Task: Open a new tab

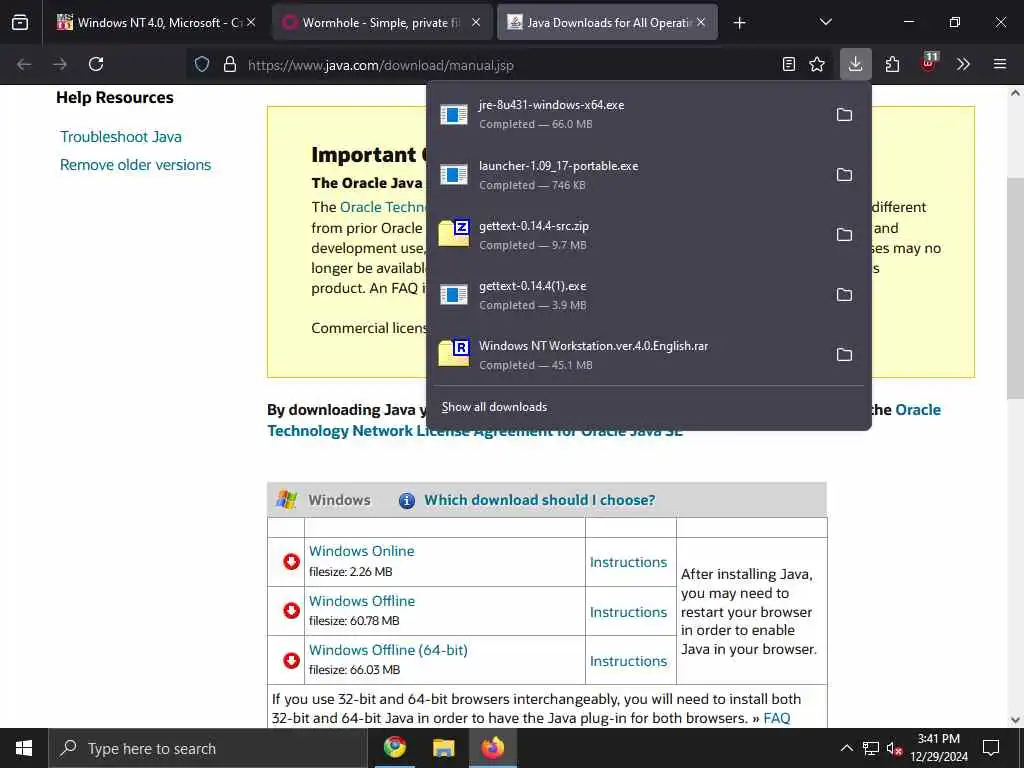Action: (x=739, y=23)
